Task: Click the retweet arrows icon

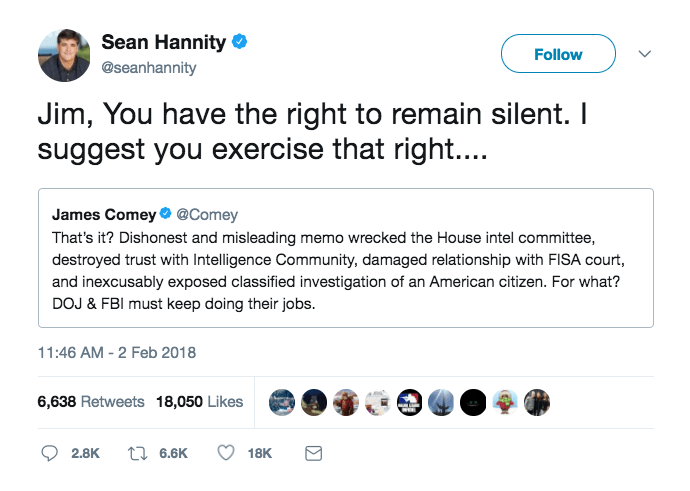Action: [x=137, y=453]
